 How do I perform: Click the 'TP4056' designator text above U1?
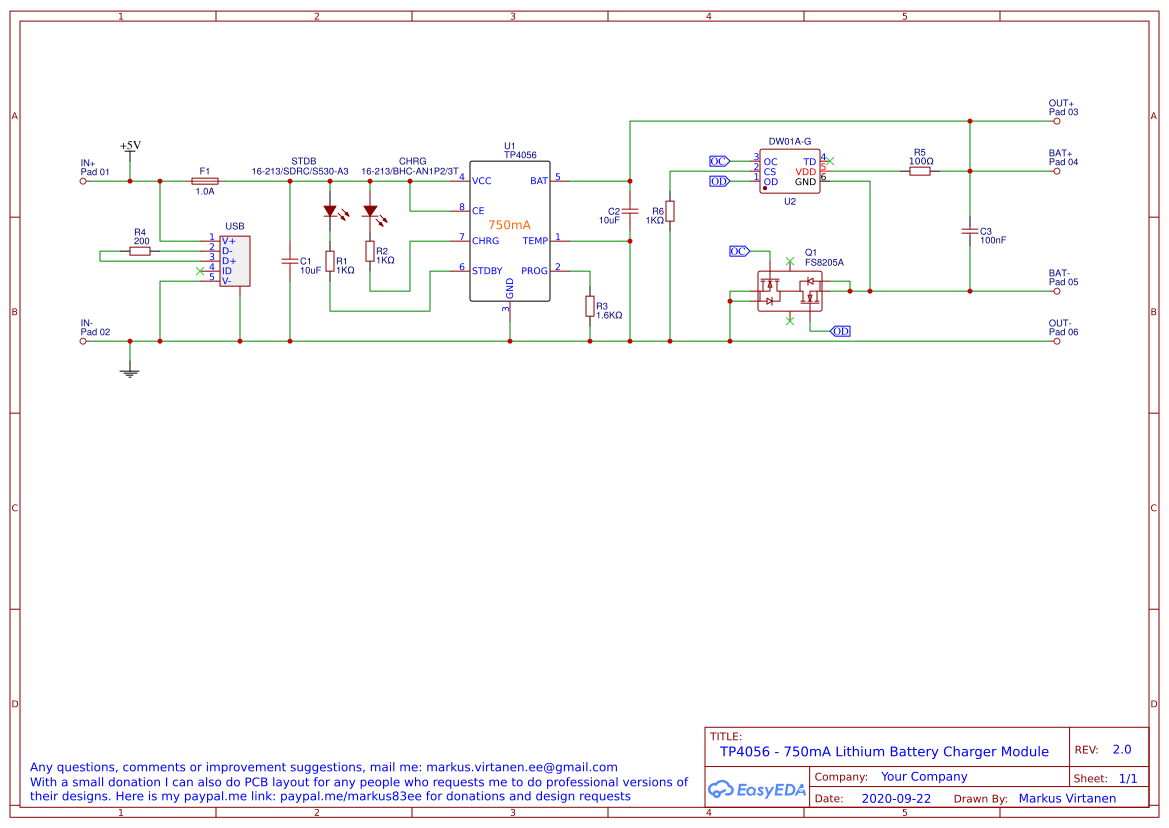pos(520,155)
